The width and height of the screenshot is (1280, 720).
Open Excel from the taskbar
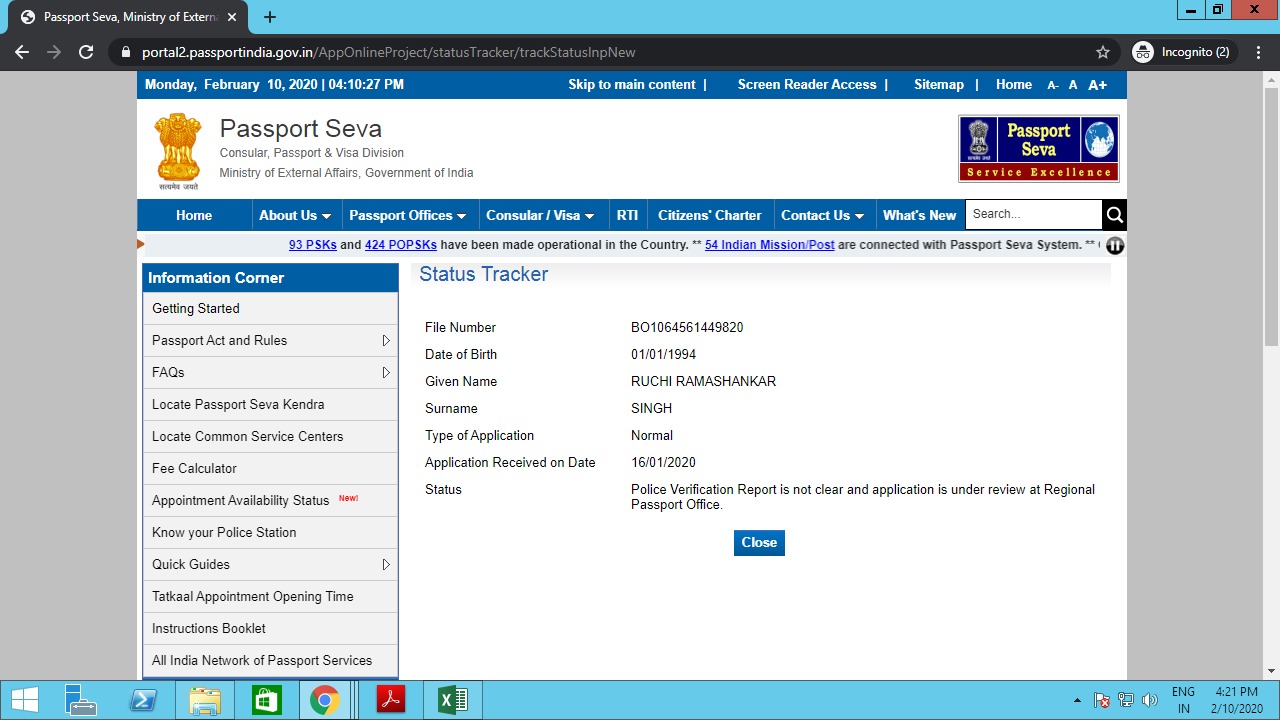coord(453,700)
